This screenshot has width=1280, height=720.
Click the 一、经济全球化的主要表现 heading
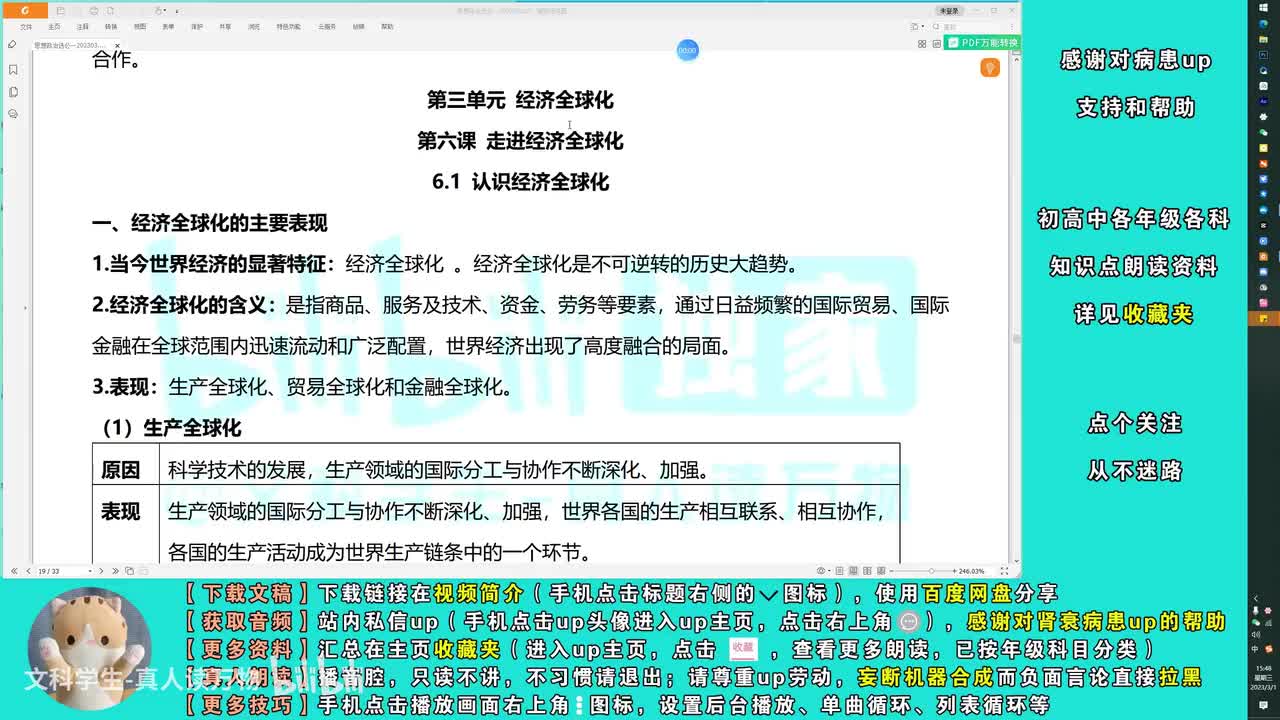[210, 223]
